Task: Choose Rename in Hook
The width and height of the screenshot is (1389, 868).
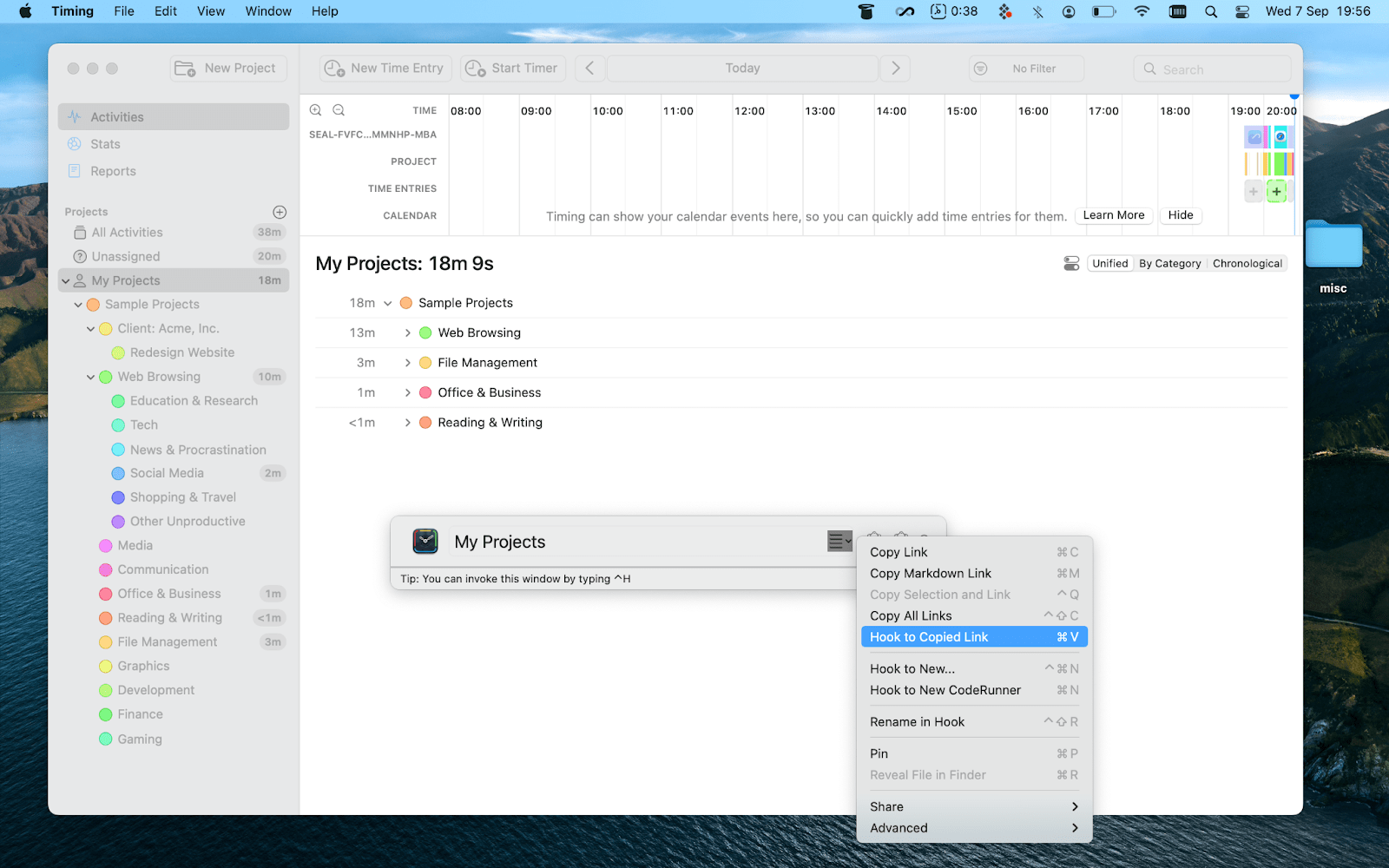Action: 974,722
